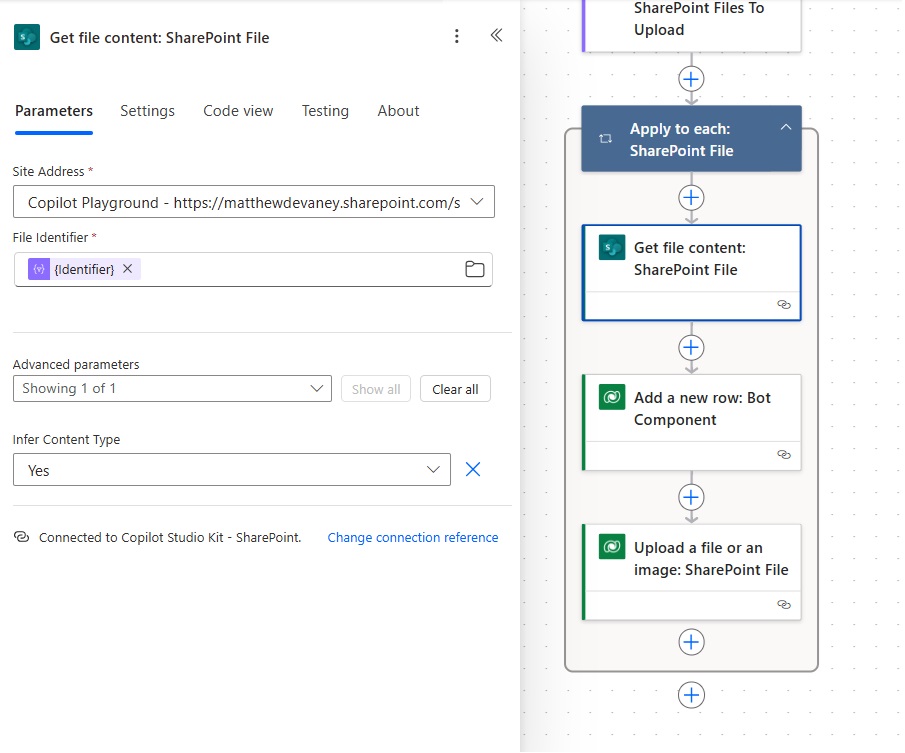Expand the Advanced parameters dropdown
Image resolution: width=905 pixels, height=753 pixels.
pos(172,388)
